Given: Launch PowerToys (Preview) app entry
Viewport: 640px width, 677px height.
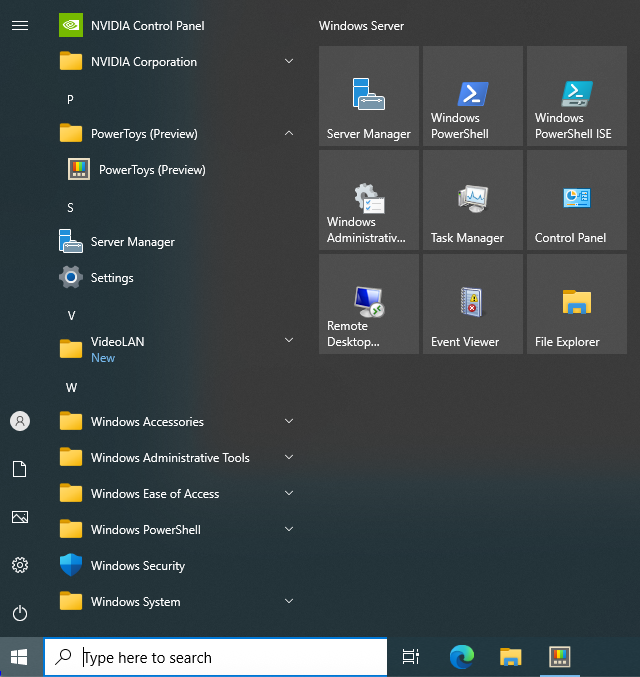Looking at the screenshot, I should coord(177,170).
